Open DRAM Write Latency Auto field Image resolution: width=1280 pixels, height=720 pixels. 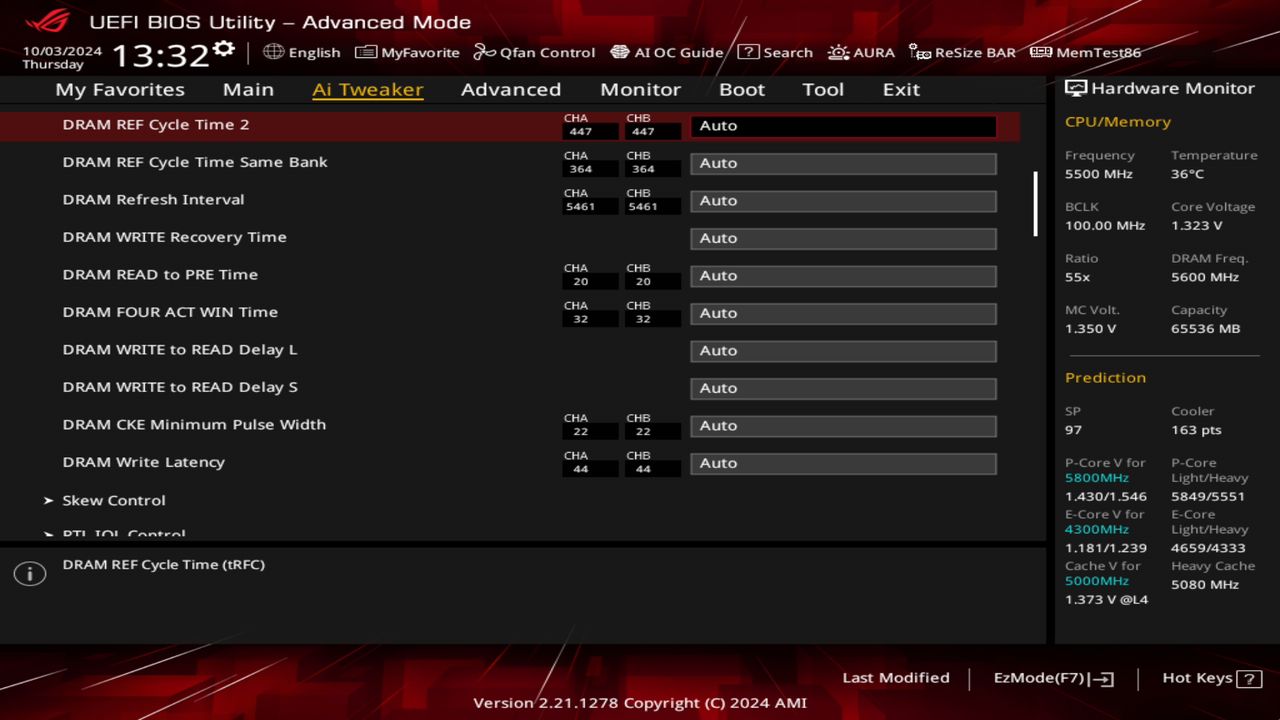(843, 463)
